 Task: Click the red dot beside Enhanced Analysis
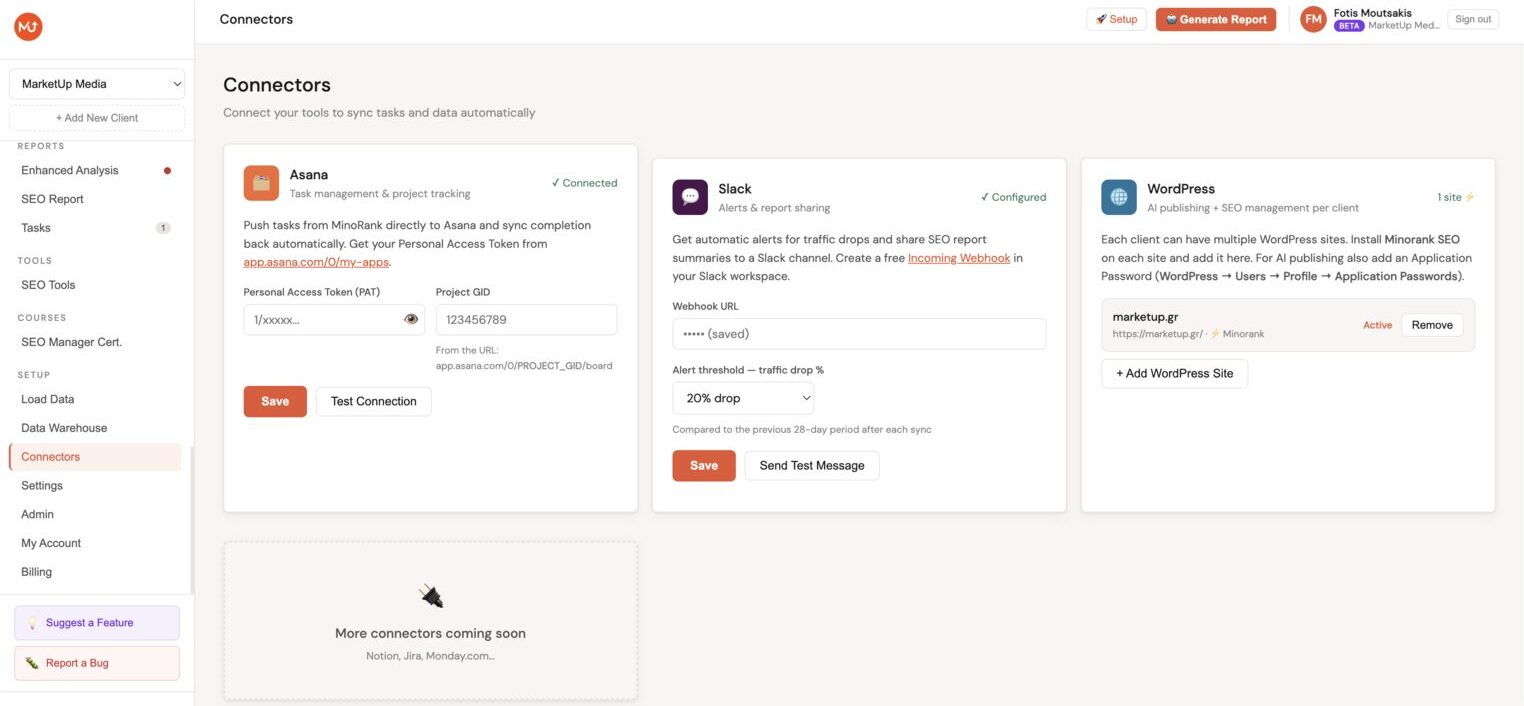click(x=167, y=171)
